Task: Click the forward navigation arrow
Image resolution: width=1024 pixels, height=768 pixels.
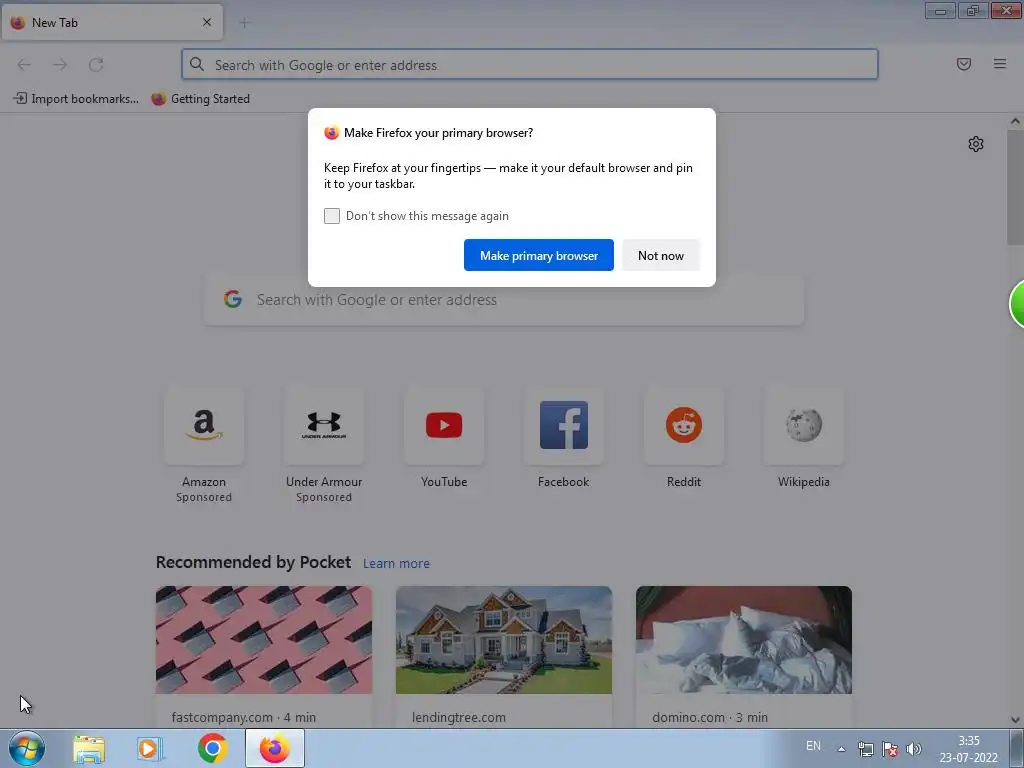Action: coord(60,65)
